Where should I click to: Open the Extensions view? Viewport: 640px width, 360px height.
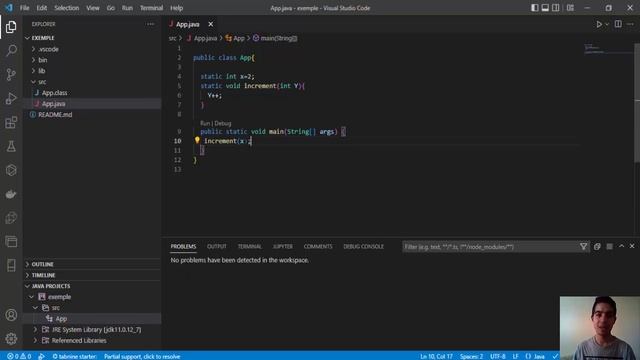(x=11, y=122)
